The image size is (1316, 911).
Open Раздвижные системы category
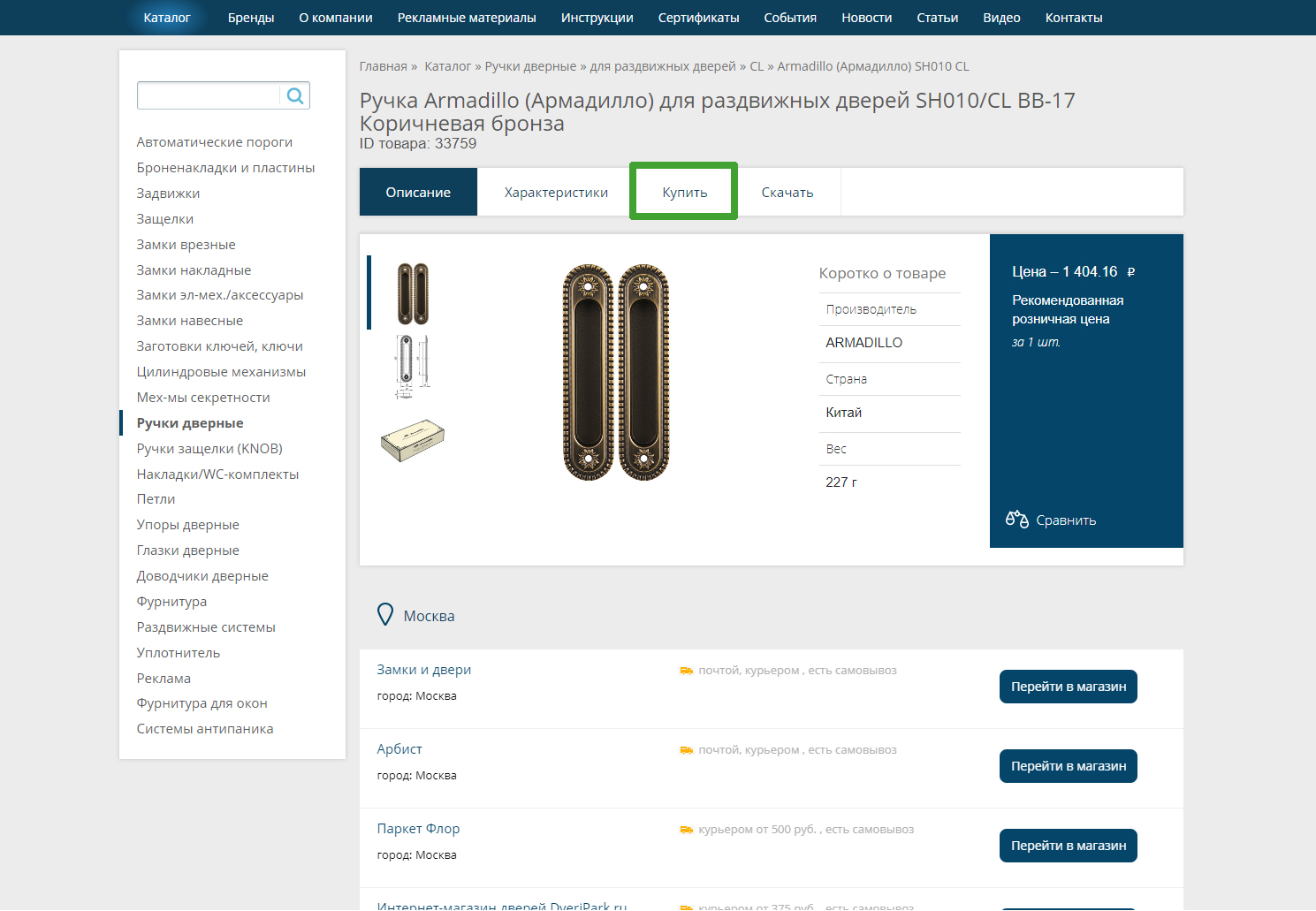tap(207, 627)
